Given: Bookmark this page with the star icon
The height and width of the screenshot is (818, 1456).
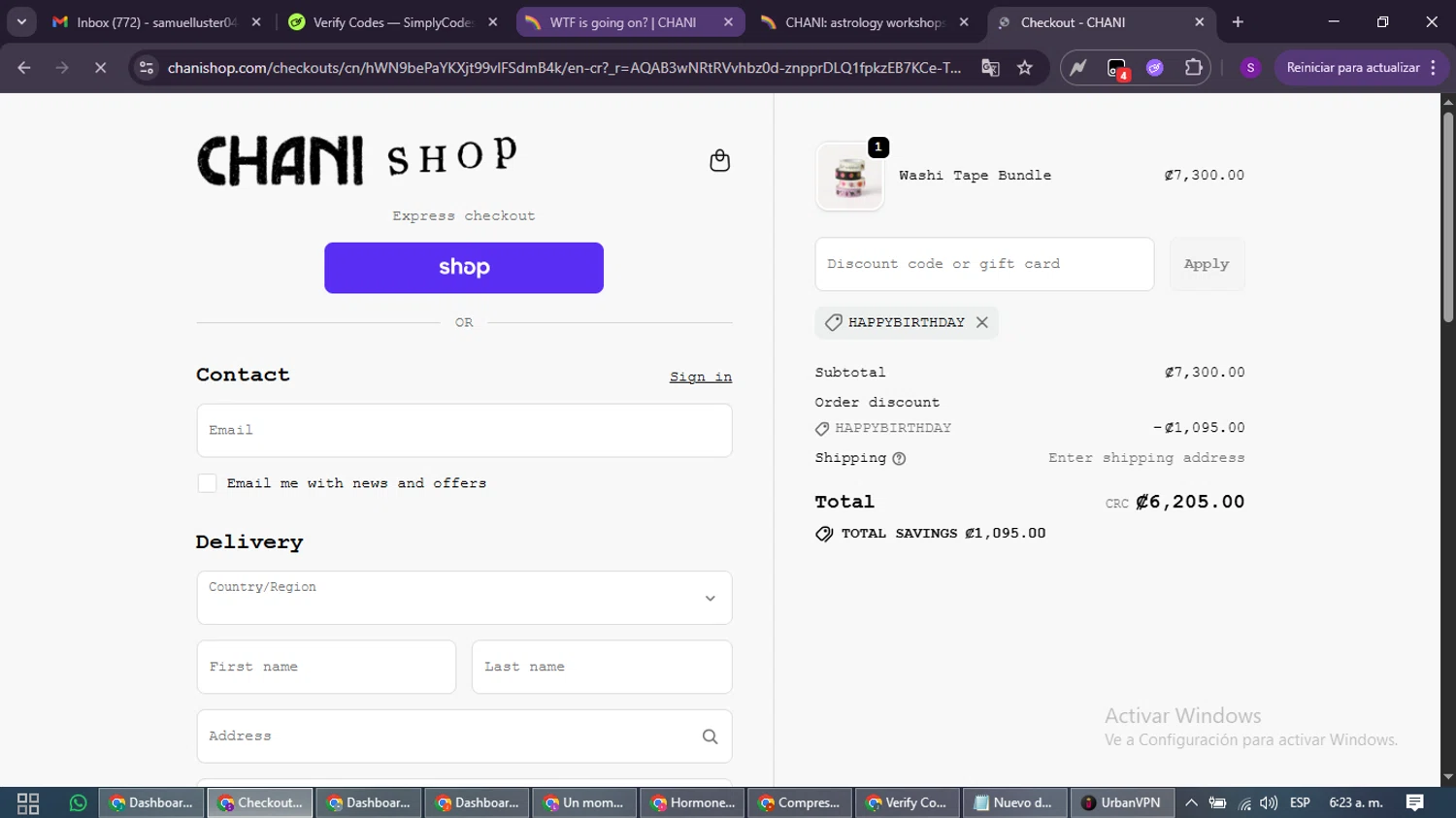Looking at the screenshot, I should 1025,68.
